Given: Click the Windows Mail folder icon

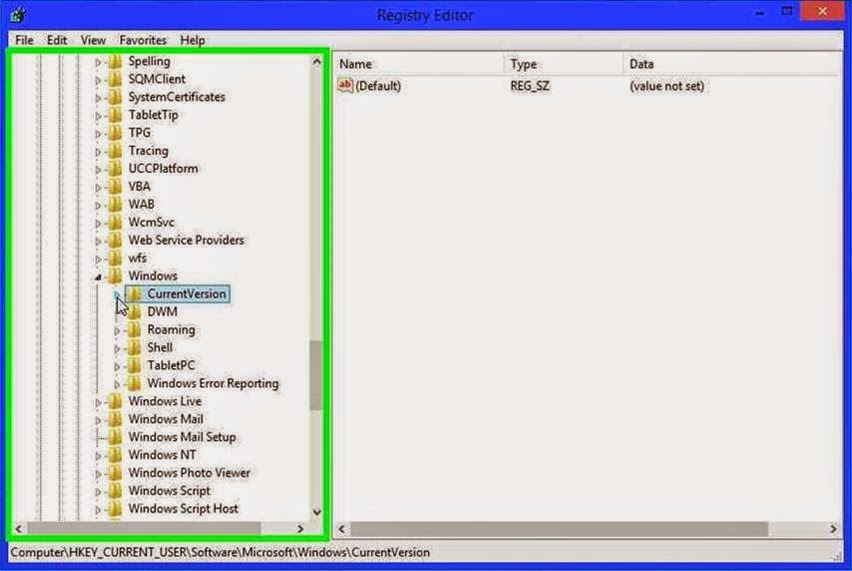Looking at the screenshot, I should [115, 420].
